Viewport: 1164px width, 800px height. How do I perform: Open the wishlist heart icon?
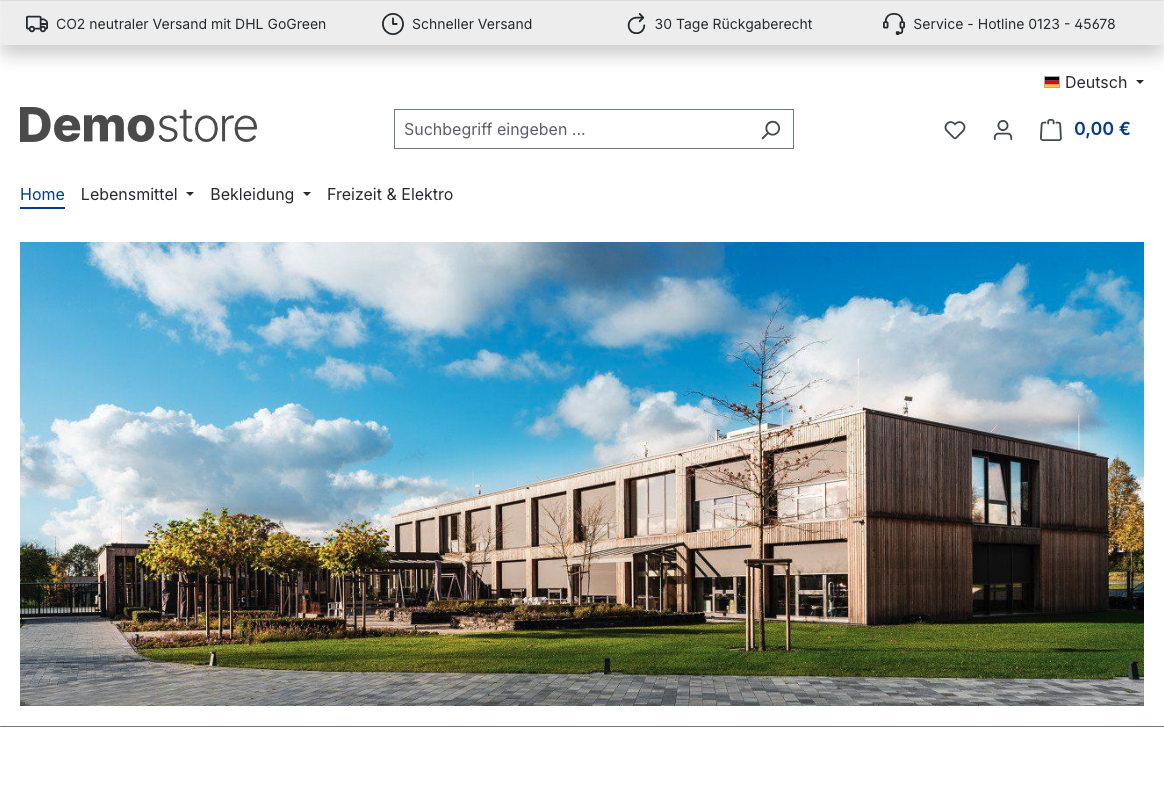pyautogui.click(x=955, y=130)
